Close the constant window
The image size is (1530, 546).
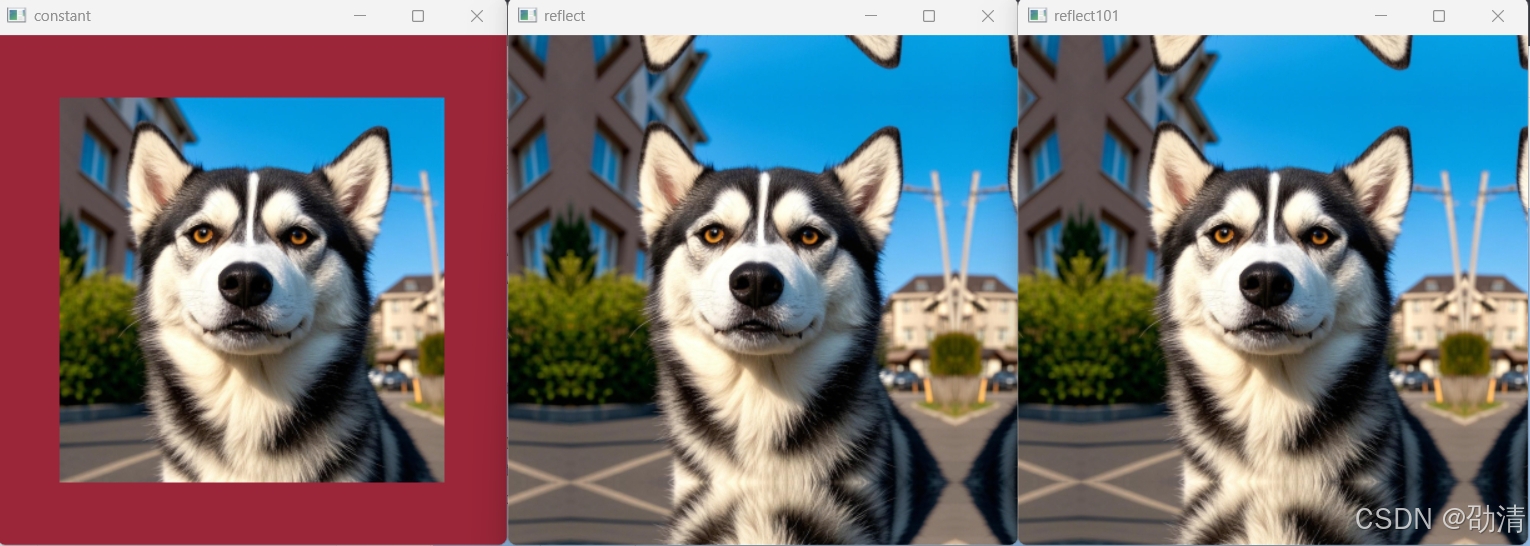477,16
